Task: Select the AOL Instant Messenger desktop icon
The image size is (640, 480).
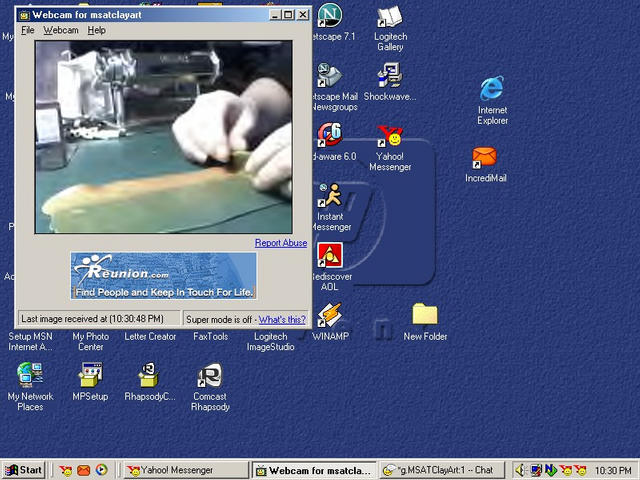Action: pos(330,196)
